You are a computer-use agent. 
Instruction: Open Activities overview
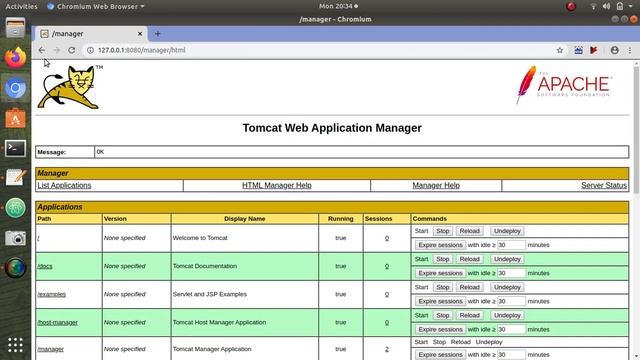coord(21,6)
